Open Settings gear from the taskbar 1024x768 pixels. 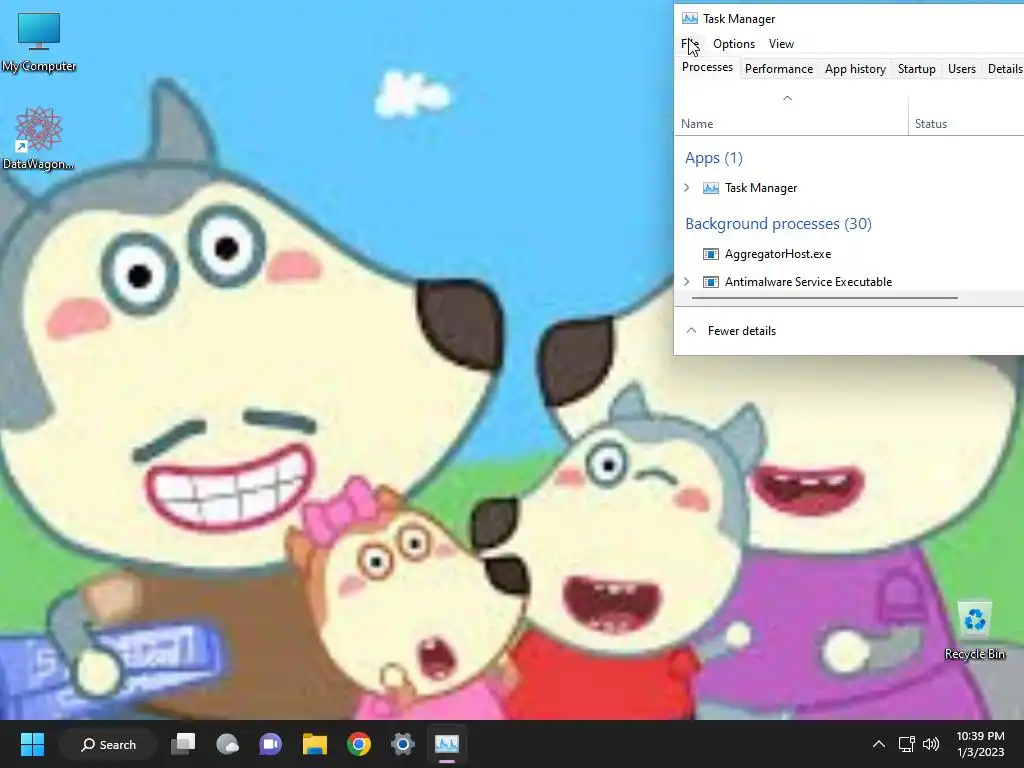[402, 744]
